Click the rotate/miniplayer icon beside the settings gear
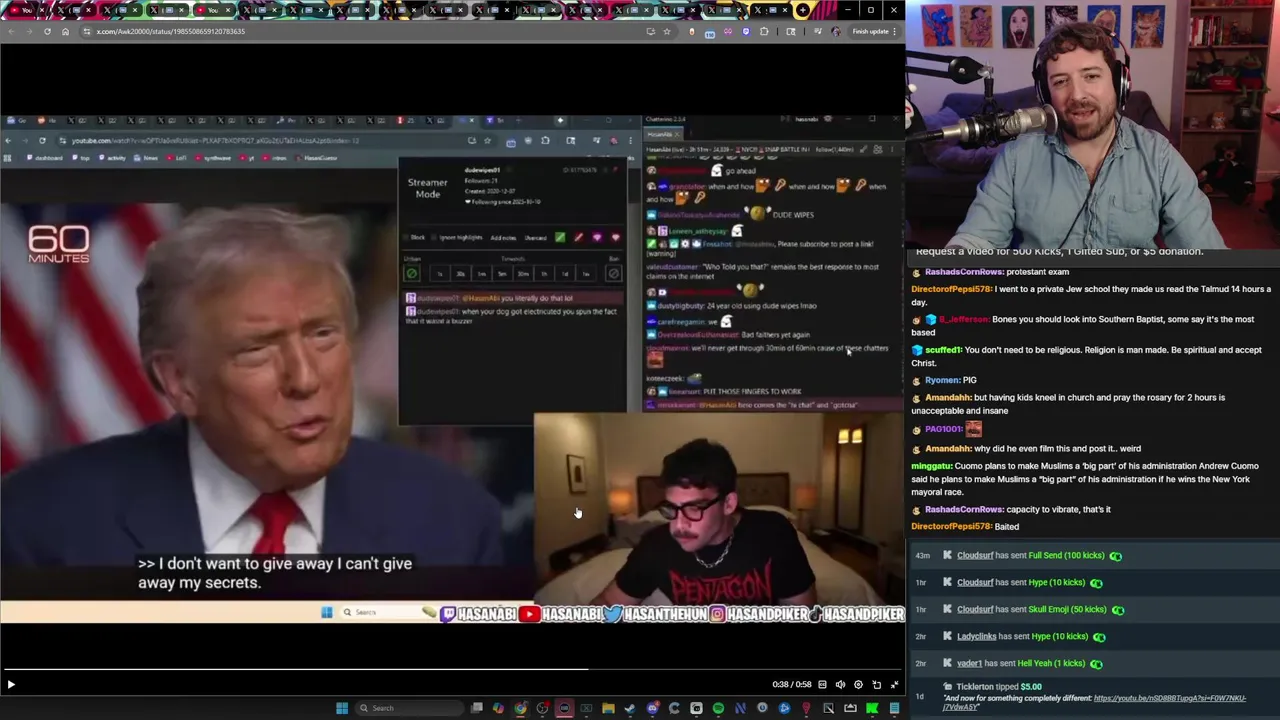This screenshot has width=1280, height=720. (877, 684)
